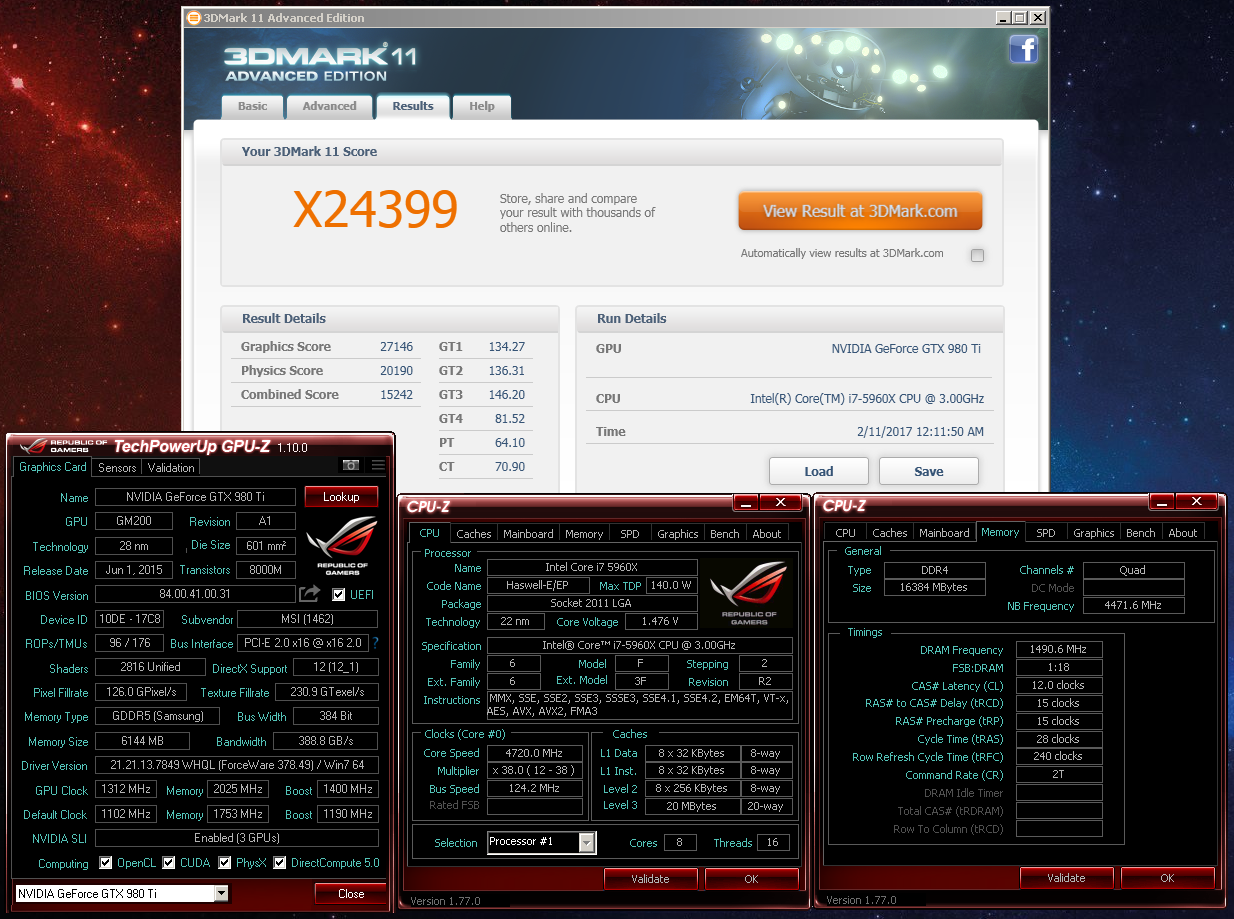Open the Help tab in 3DMark 11
This screenshot has width=1234, height=919.
click(x=482, y=106)
